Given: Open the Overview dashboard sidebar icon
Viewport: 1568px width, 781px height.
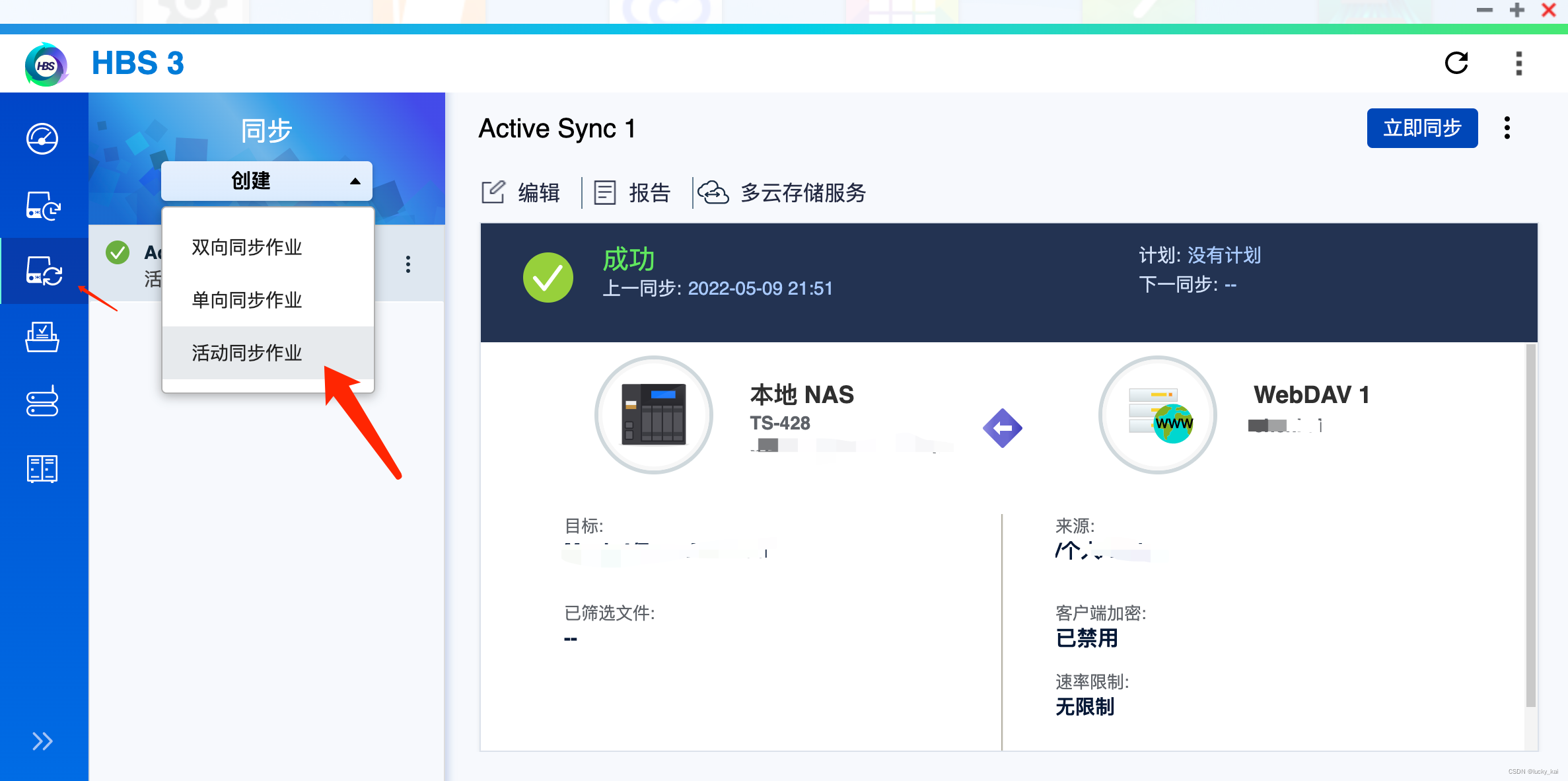Looking at the screenshot, I should pos(42,139).
